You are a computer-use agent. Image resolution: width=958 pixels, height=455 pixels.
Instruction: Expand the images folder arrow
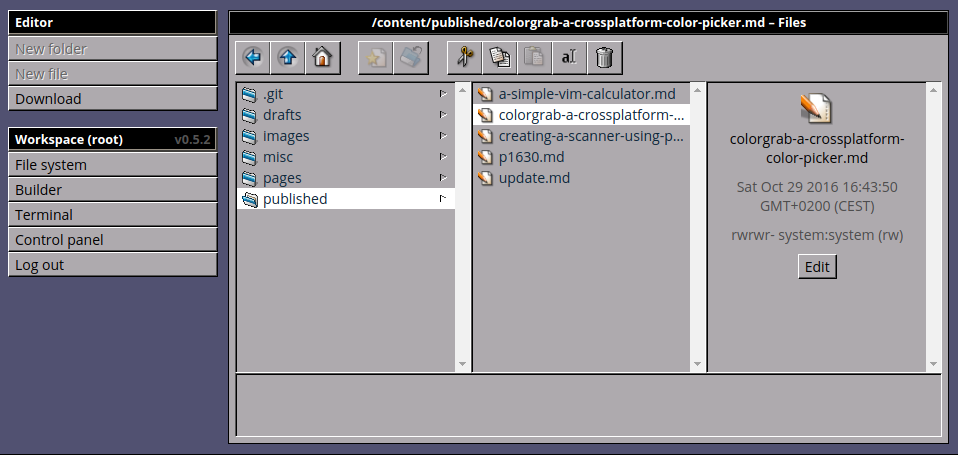click(443, 136)
